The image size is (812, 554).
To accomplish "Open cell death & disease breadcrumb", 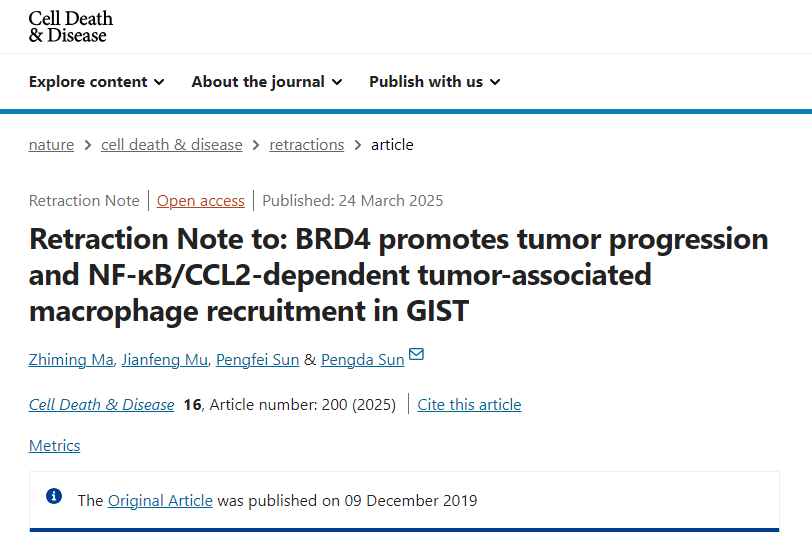I will [171, 145].
